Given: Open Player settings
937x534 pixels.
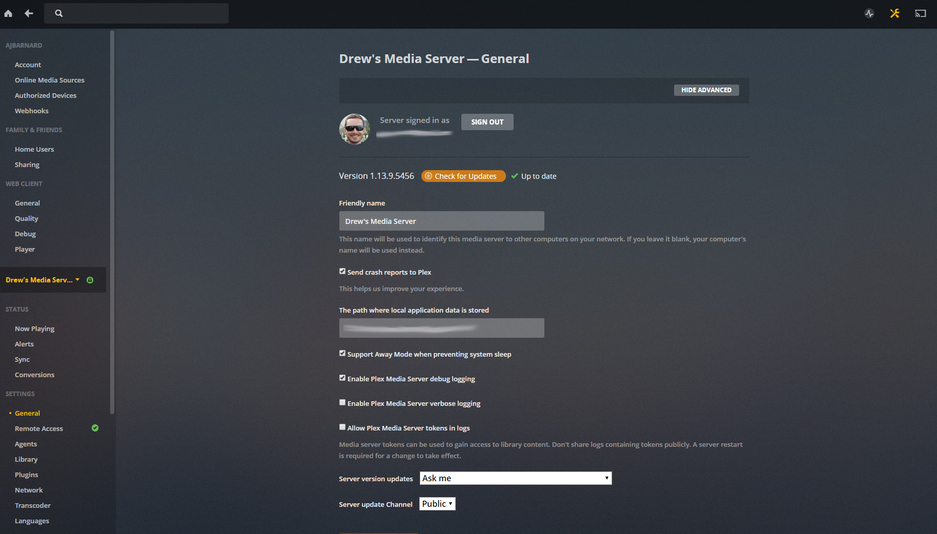Looking at the screenshot, I should (x=25, y=250).
